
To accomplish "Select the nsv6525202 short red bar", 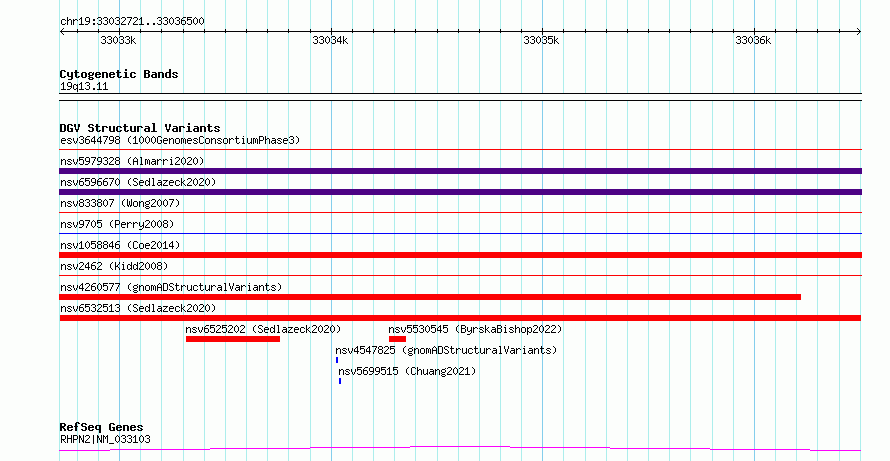I will pyautogui.click(x=233, y=339).
